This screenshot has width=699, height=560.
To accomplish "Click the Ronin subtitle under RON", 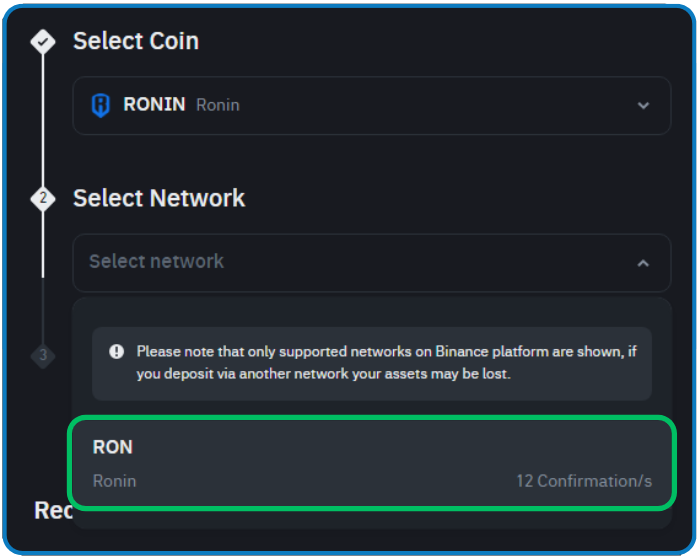I will [x=115, y=481].
